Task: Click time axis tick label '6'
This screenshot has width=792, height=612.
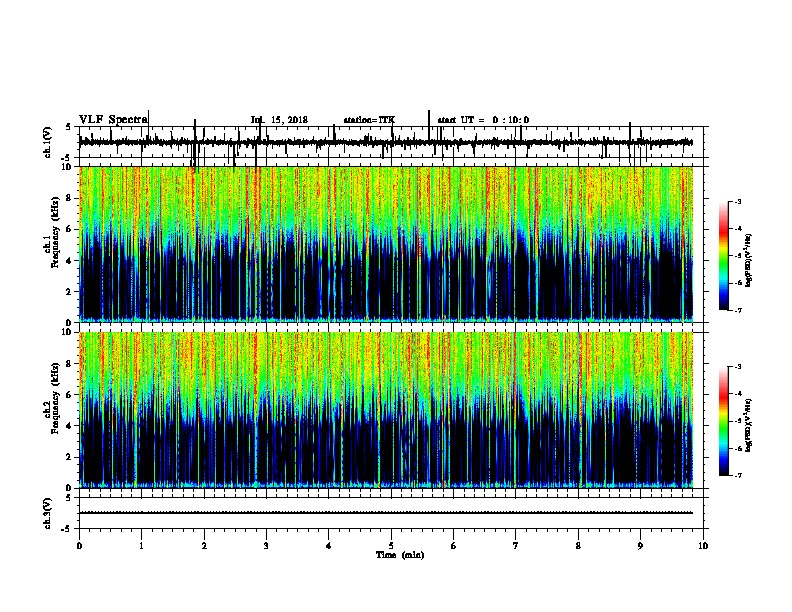Action: pyautogui.click(x=453, y=546)
